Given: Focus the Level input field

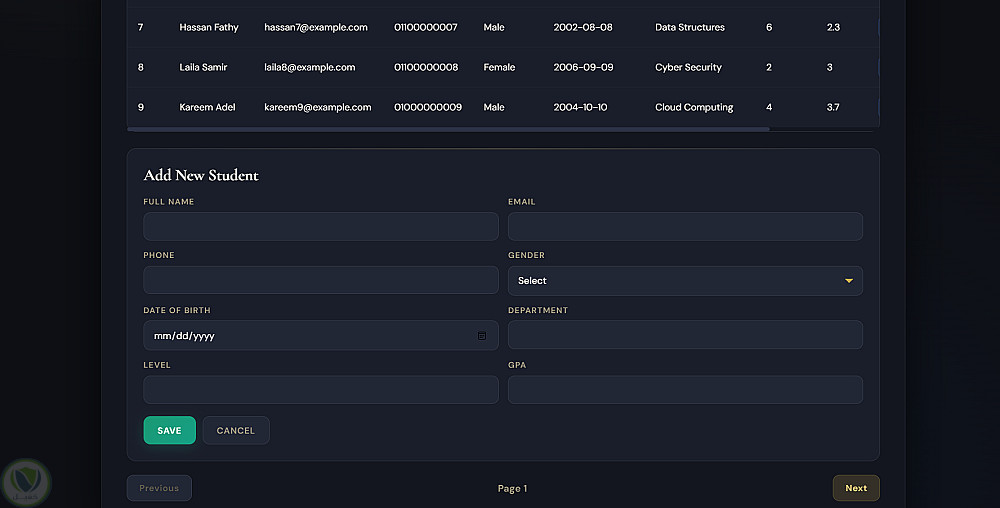Looking at the screenshot, I should pyautogui.click(x=321, y=389).
